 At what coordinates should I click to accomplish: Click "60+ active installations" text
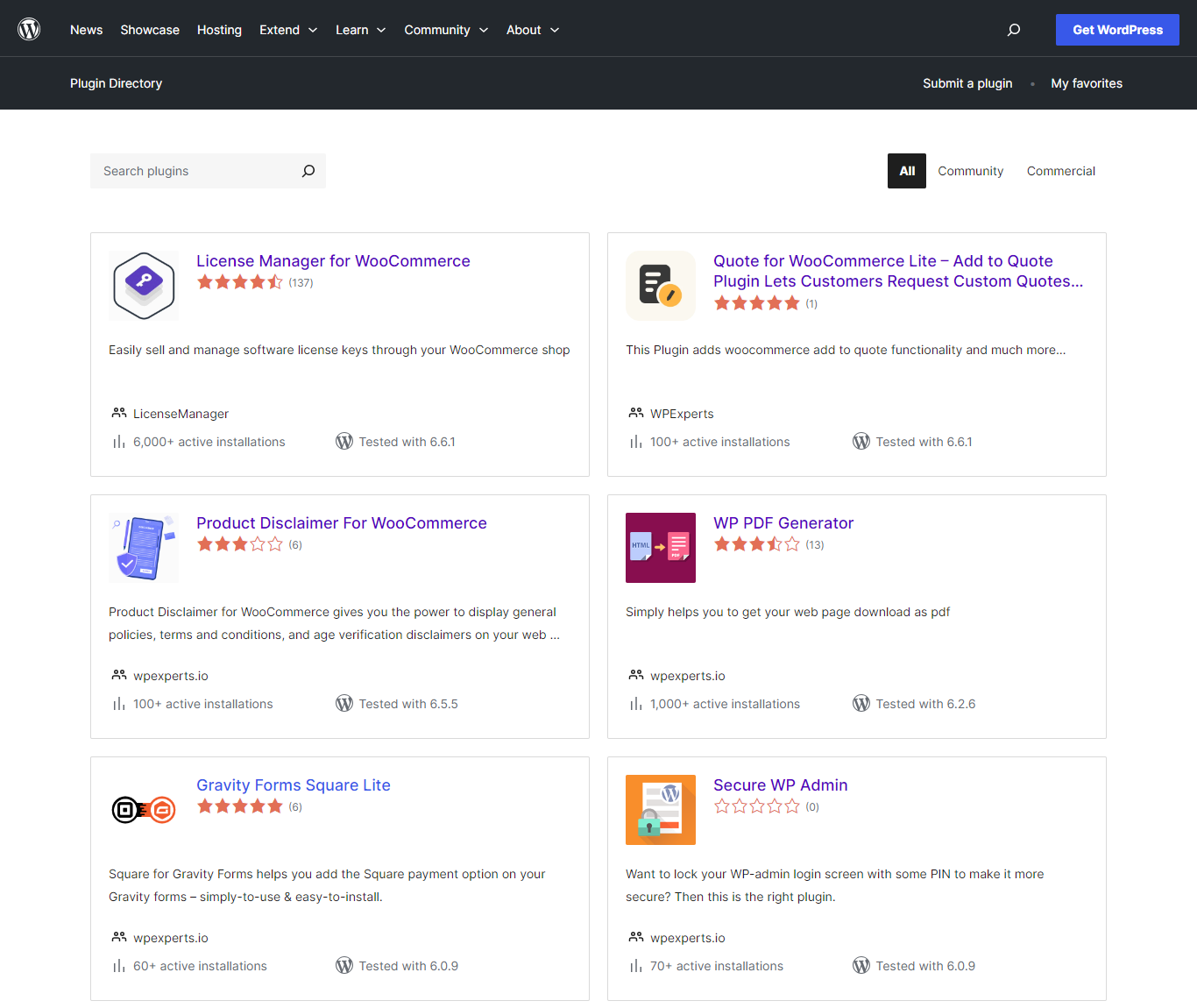pos(200,966)
